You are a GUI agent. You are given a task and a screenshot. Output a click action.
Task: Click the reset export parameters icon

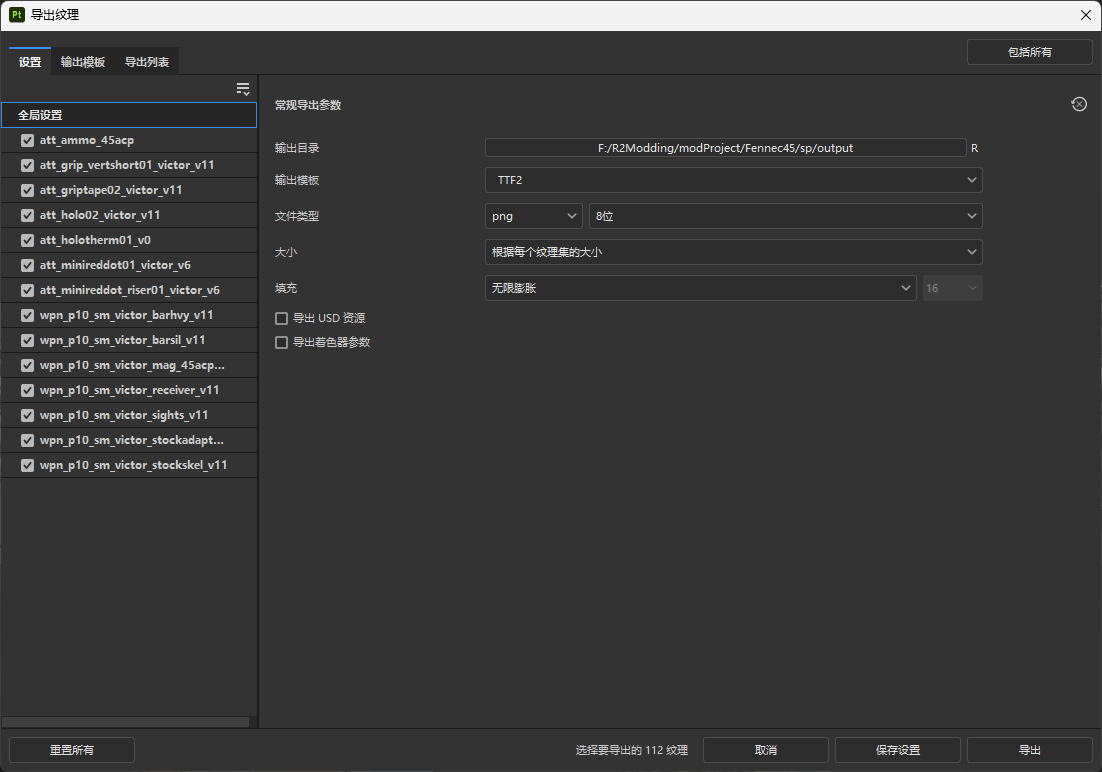pyautogui.click(x=1079, y=104)
